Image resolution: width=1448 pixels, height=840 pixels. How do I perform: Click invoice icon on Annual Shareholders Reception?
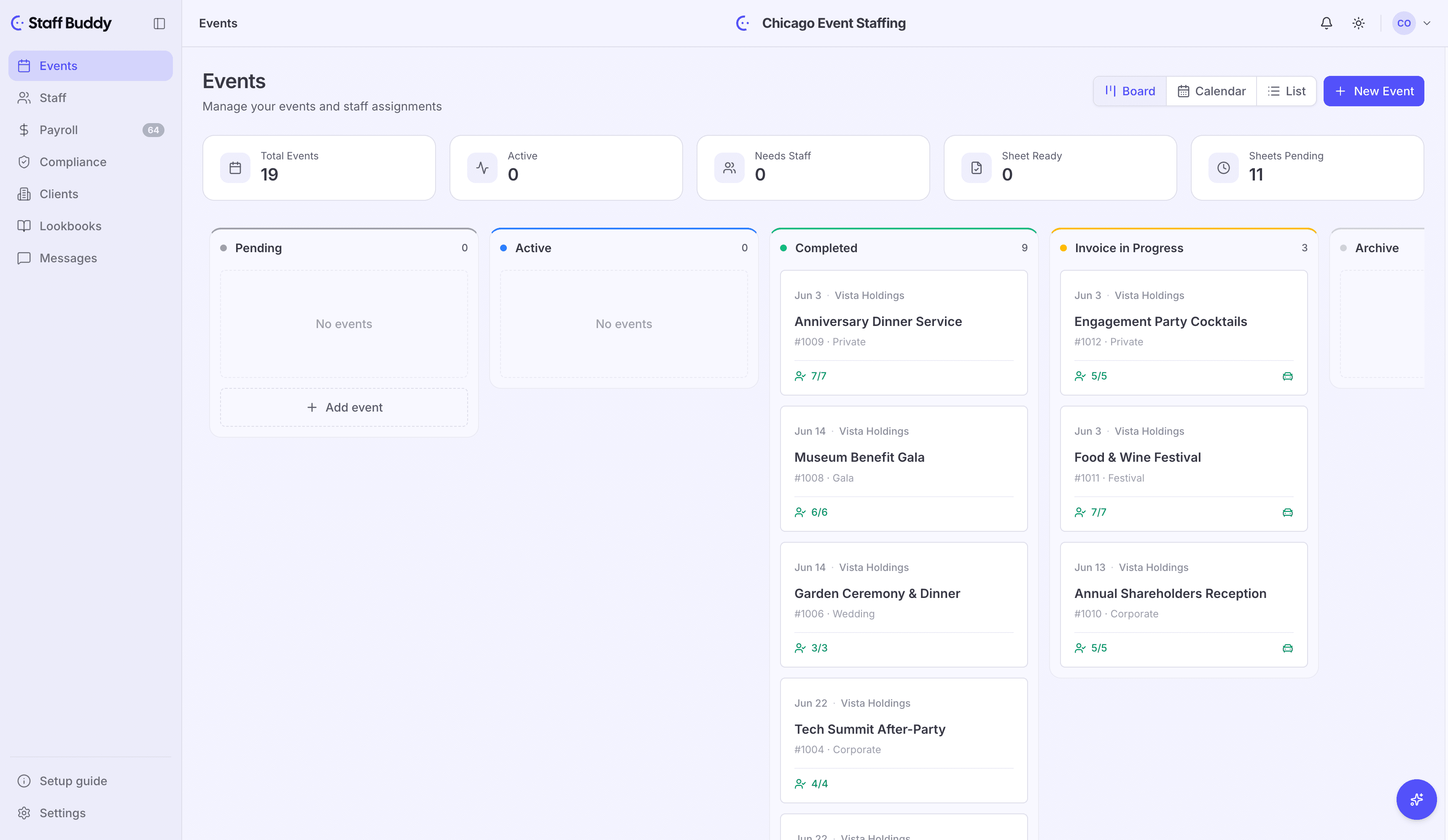pyautogui.click(x=1288, y=648)
